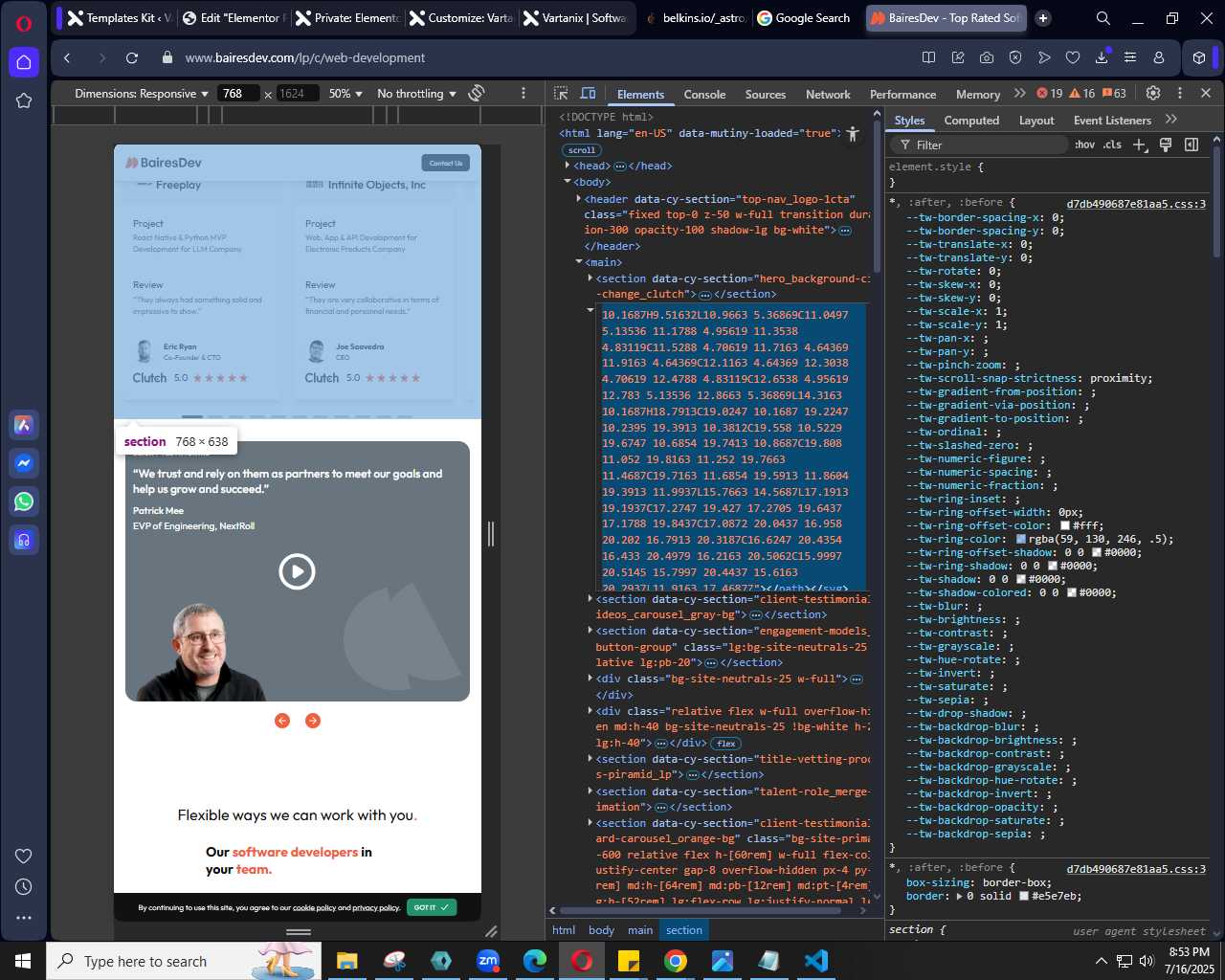The height and width of the screenshot is (980, 1225).
Task: Open Opera snapshot camera tool
Action: click(x=987, y=57)
